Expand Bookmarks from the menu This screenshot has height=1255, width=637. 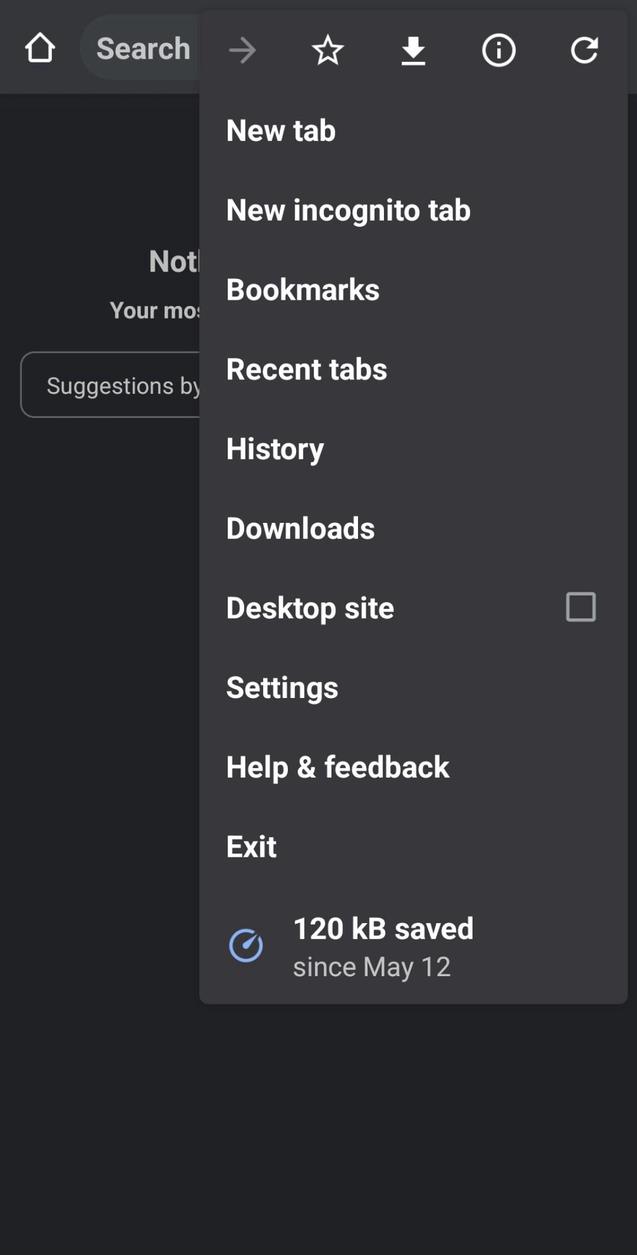tap(303, 289)
